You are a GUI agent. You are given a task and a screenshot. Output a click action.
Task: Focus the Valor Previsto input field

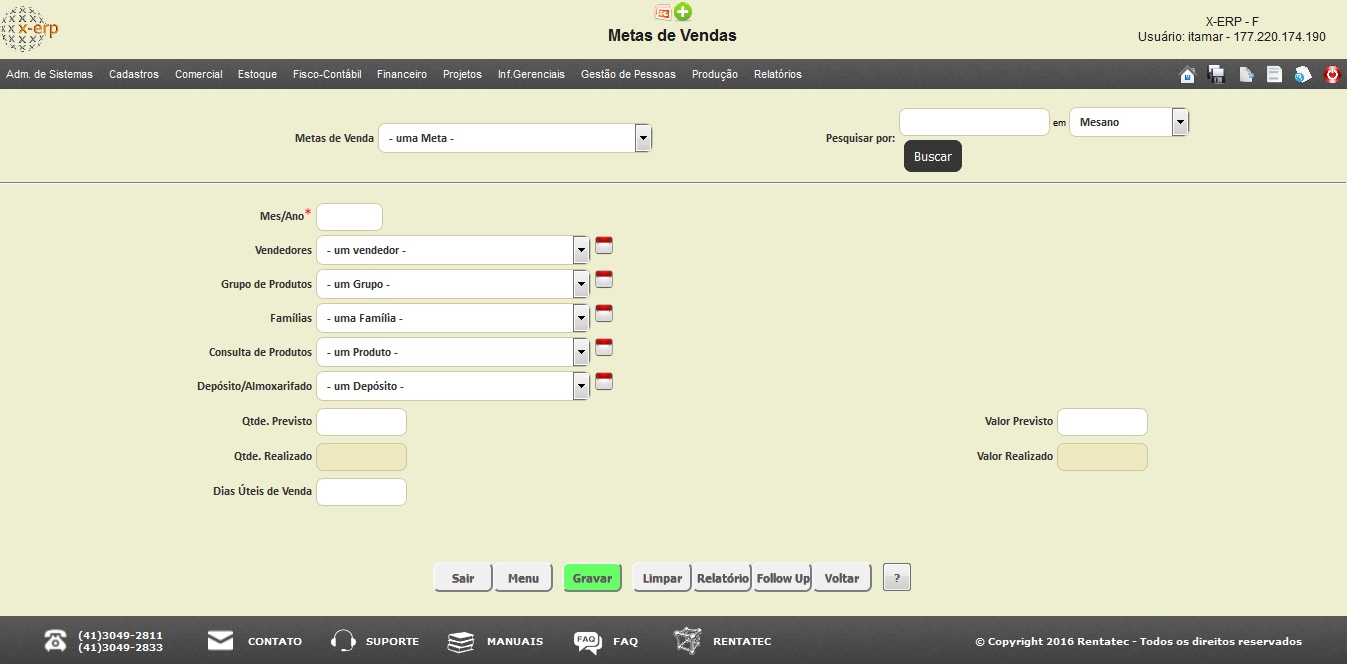pyautogui.click(x=1102, y=422)
